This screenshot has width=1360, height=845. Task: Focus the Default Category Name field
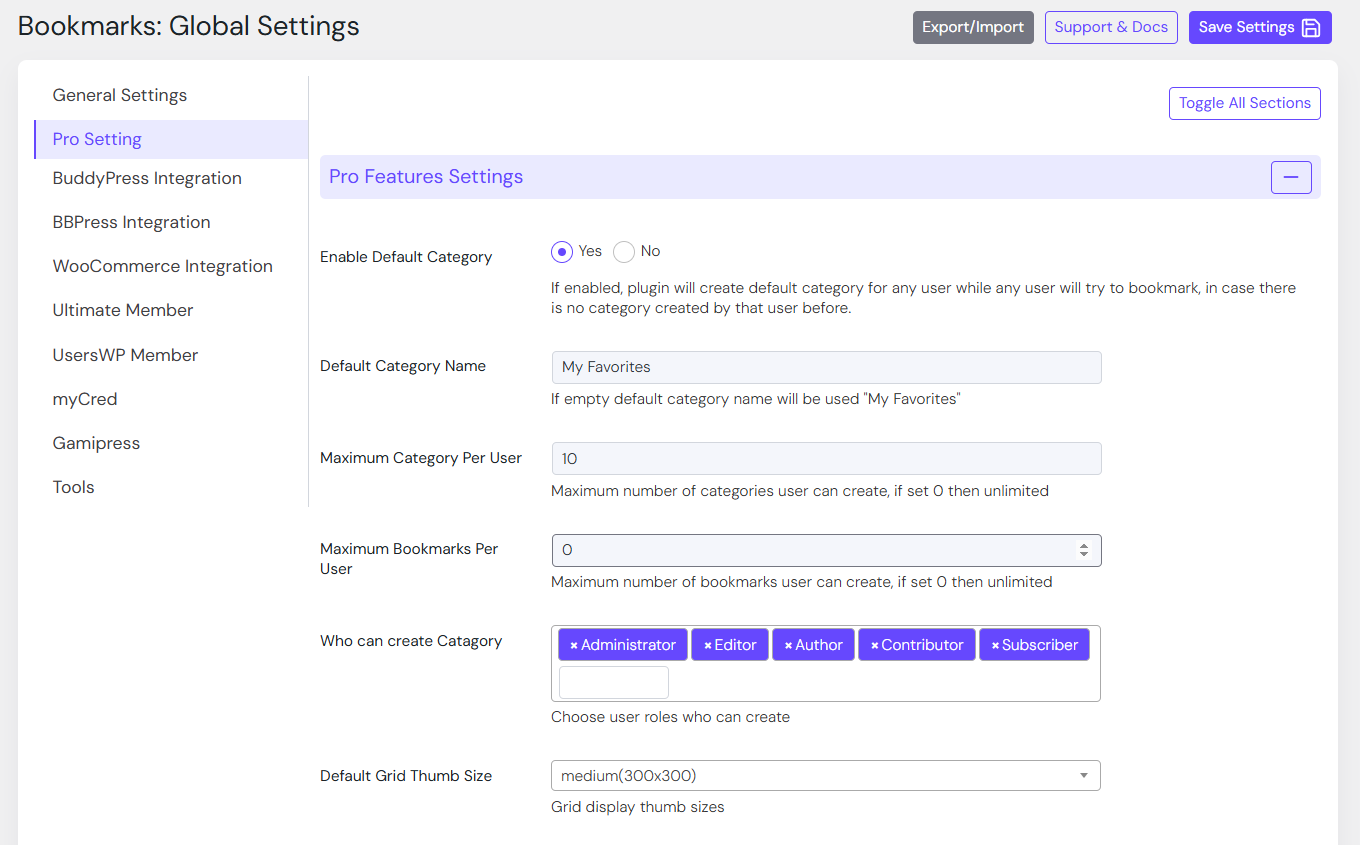[826, 367]
